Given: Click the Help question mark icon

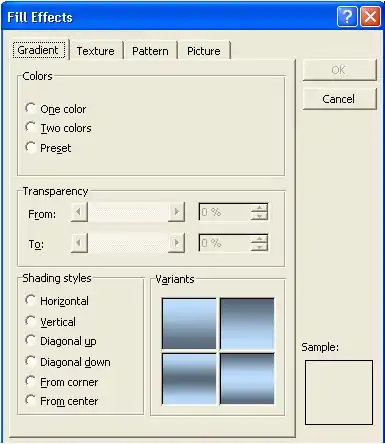Looking at the screenshot, I should point(347,16).
